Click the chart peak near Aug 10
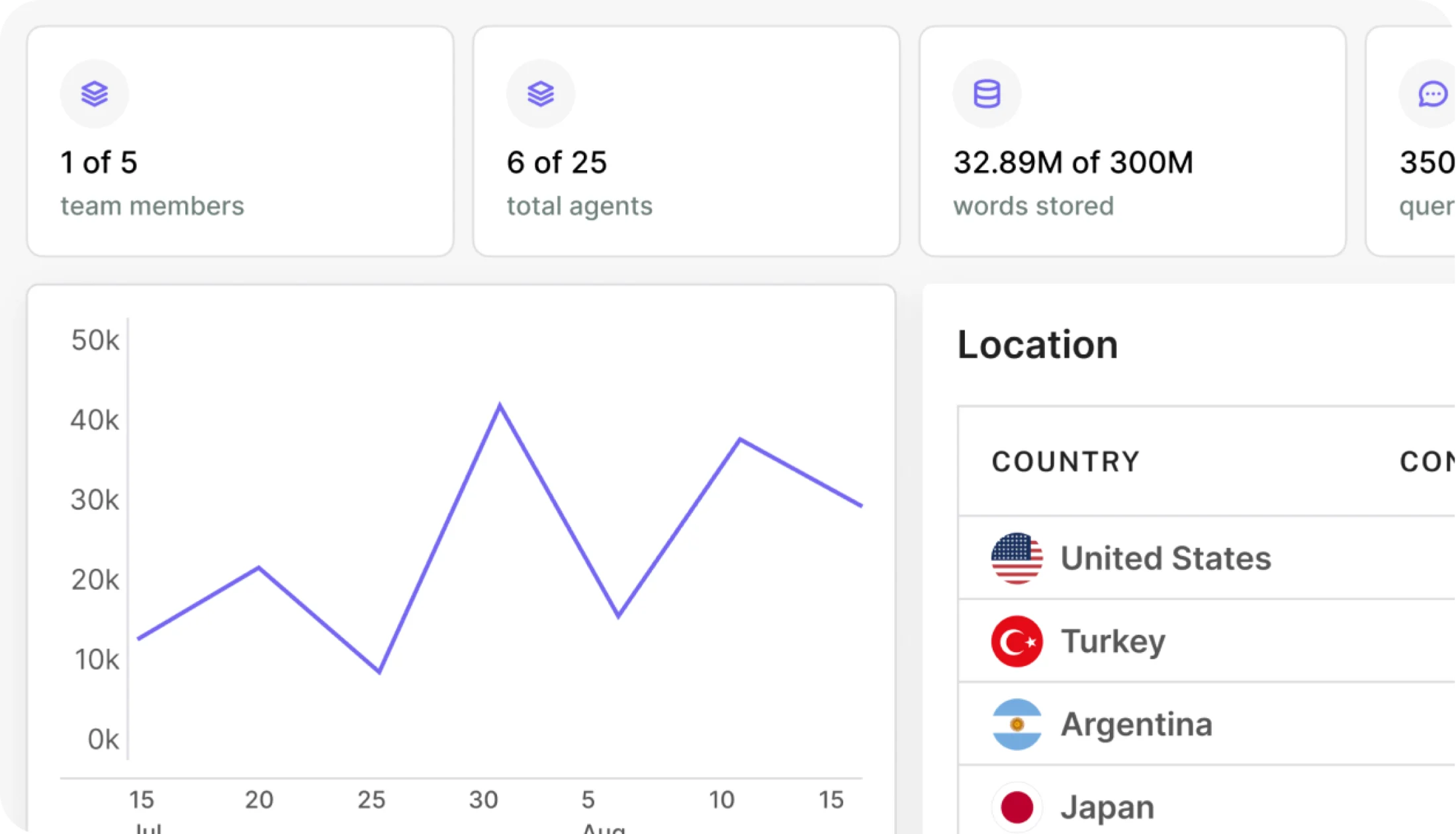1456x834 pixels. click(x=740, y=439)
